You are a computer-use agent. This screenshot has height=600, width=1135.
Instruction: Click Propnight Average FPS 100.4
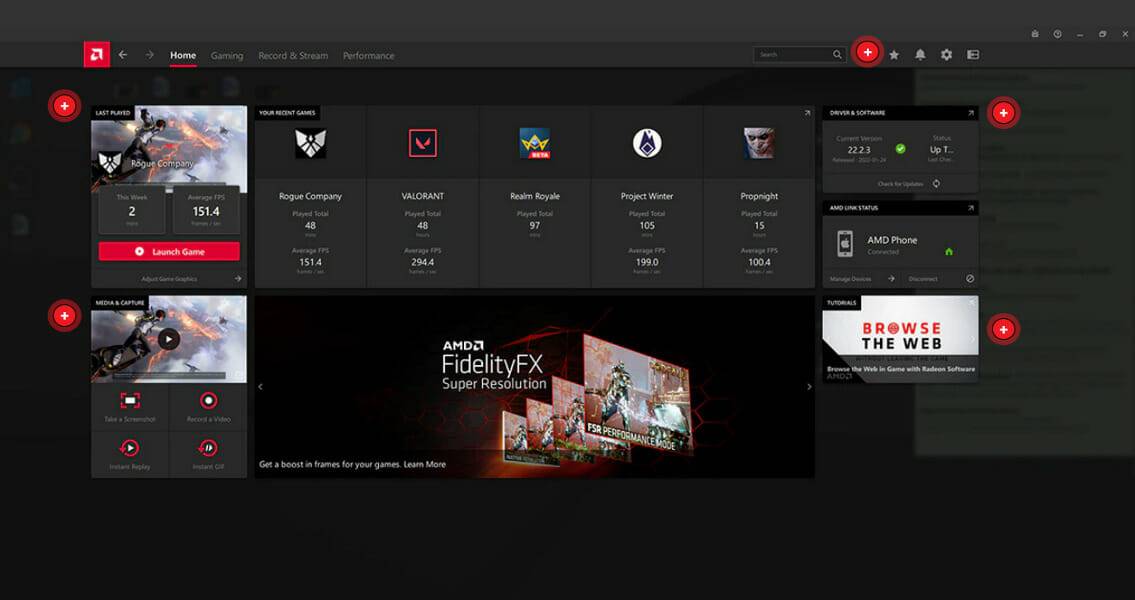(759, 262)
